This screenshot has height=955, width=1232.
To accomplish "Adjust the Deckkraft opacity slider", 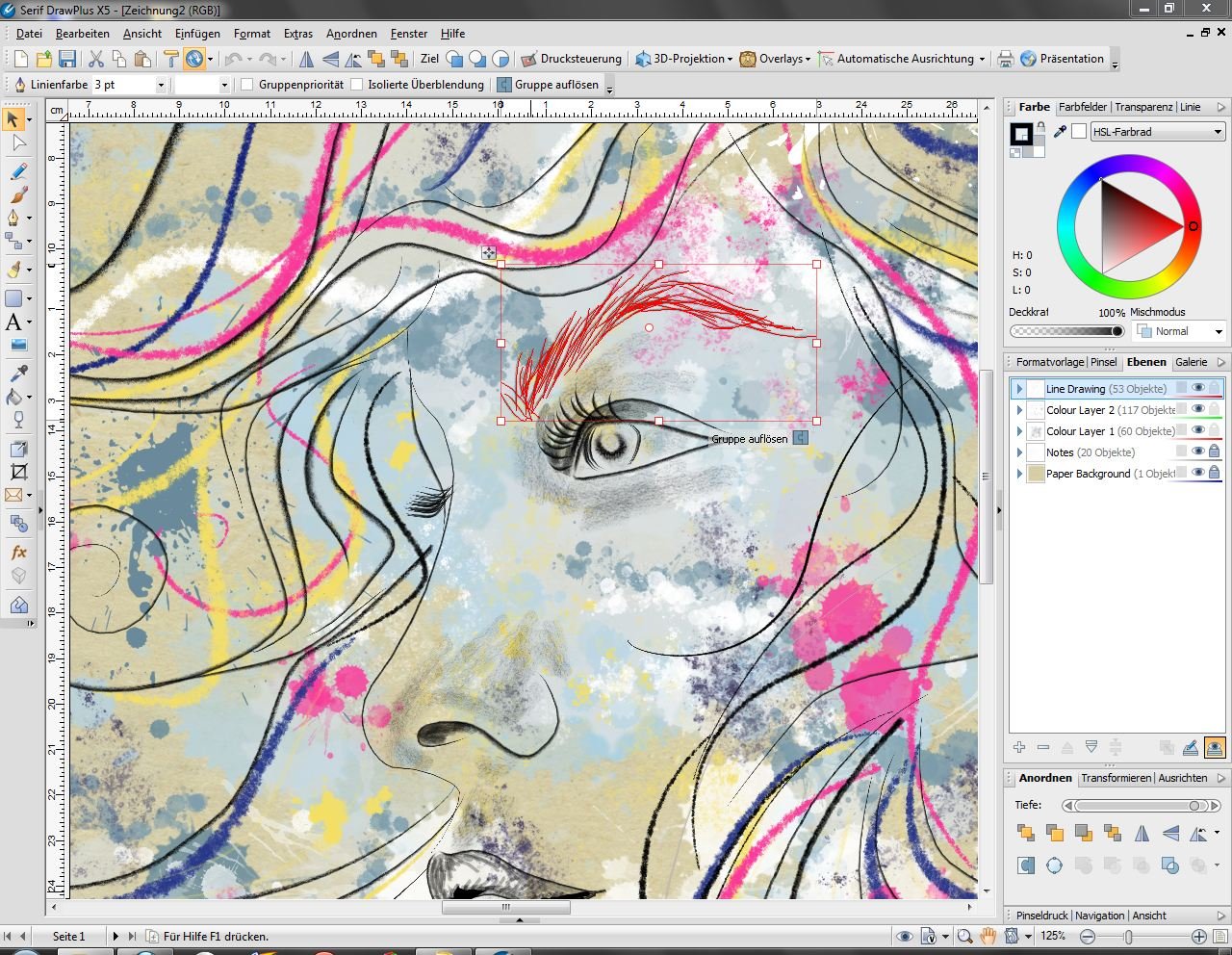I will (1066, 331).
